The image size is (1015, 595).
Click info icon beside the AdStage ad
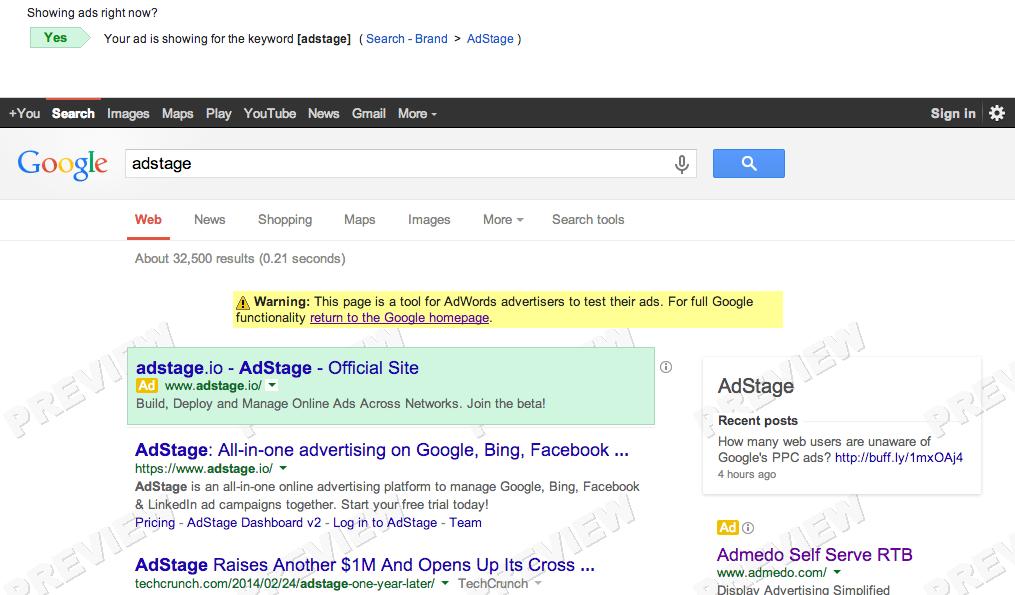click(x=666, y=367)
